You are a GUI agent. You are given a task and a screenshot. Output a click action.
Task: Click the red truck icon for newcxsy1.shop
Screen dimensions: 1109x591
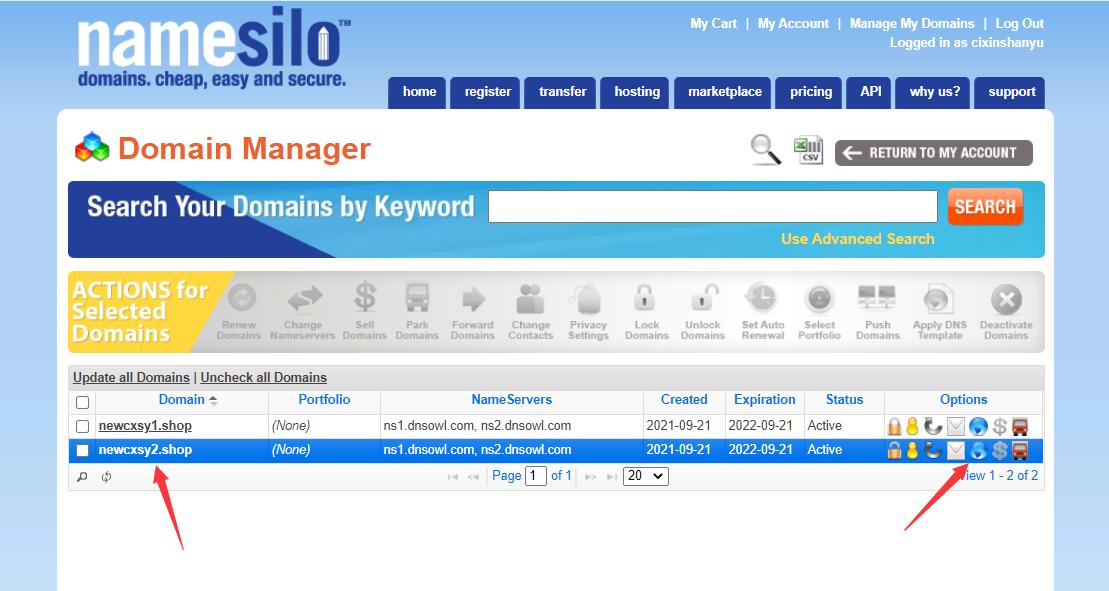click(1020, 426)
